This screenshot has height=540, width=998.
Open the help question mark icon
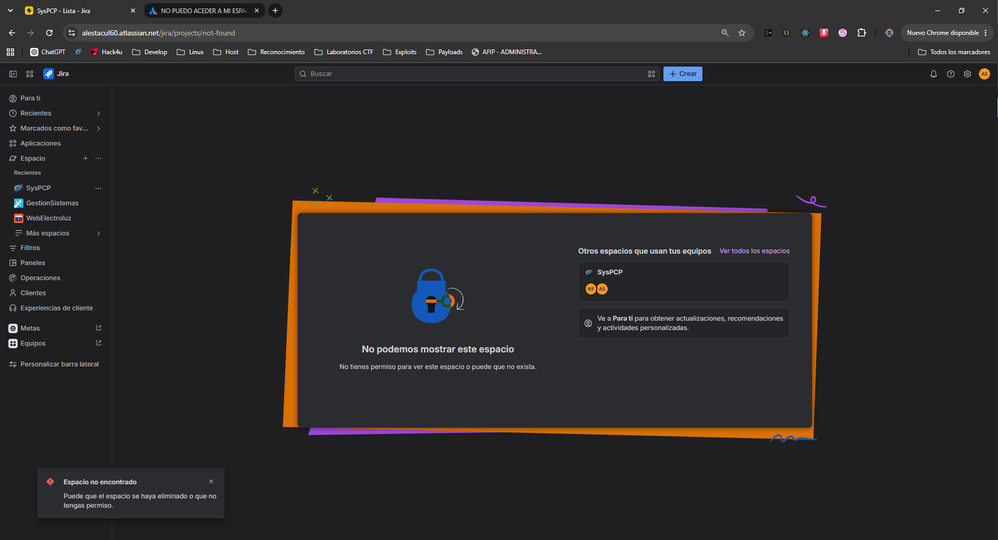click(x=950, y=74)
